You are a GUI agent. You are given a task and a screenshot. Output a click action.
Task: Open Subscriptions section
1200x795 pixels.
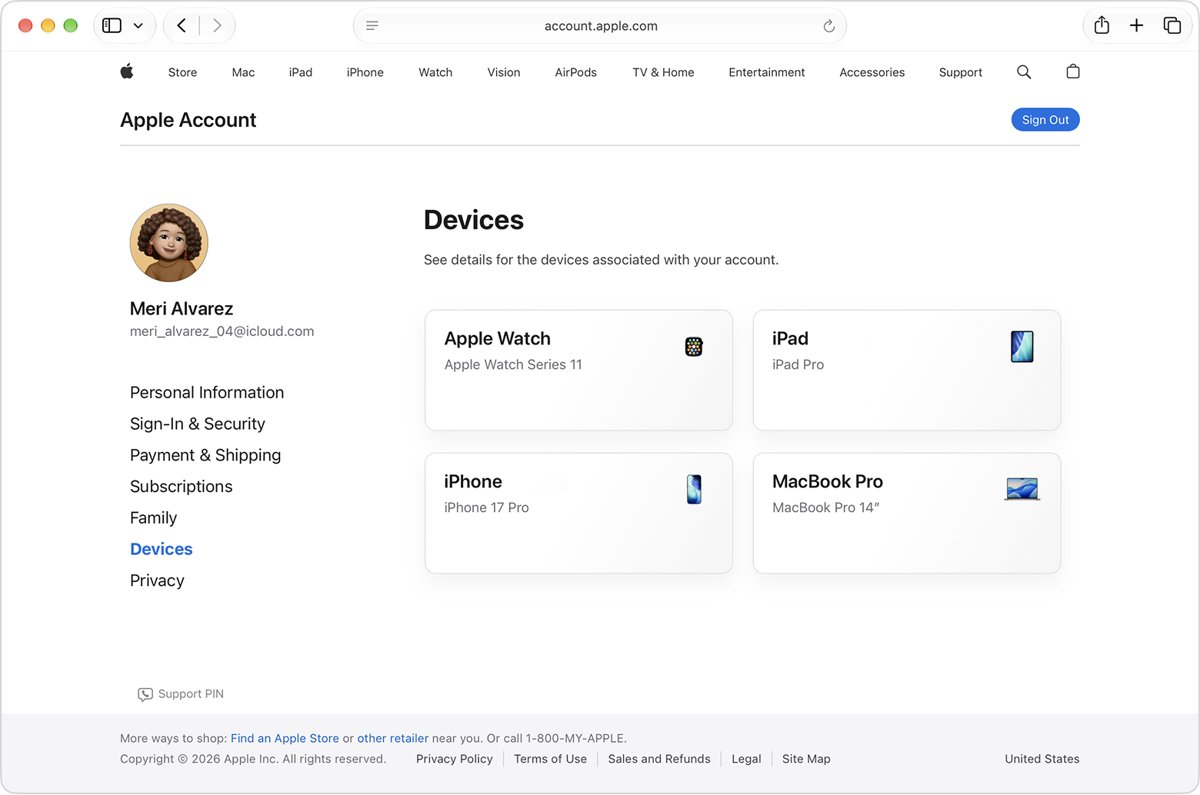(181, 486)
